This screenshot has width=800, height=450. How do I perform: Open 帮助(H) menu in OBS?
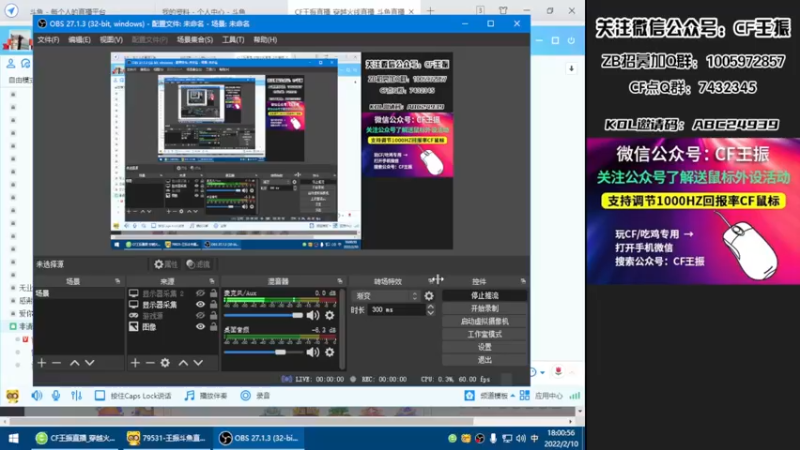[x=265, y=39]
